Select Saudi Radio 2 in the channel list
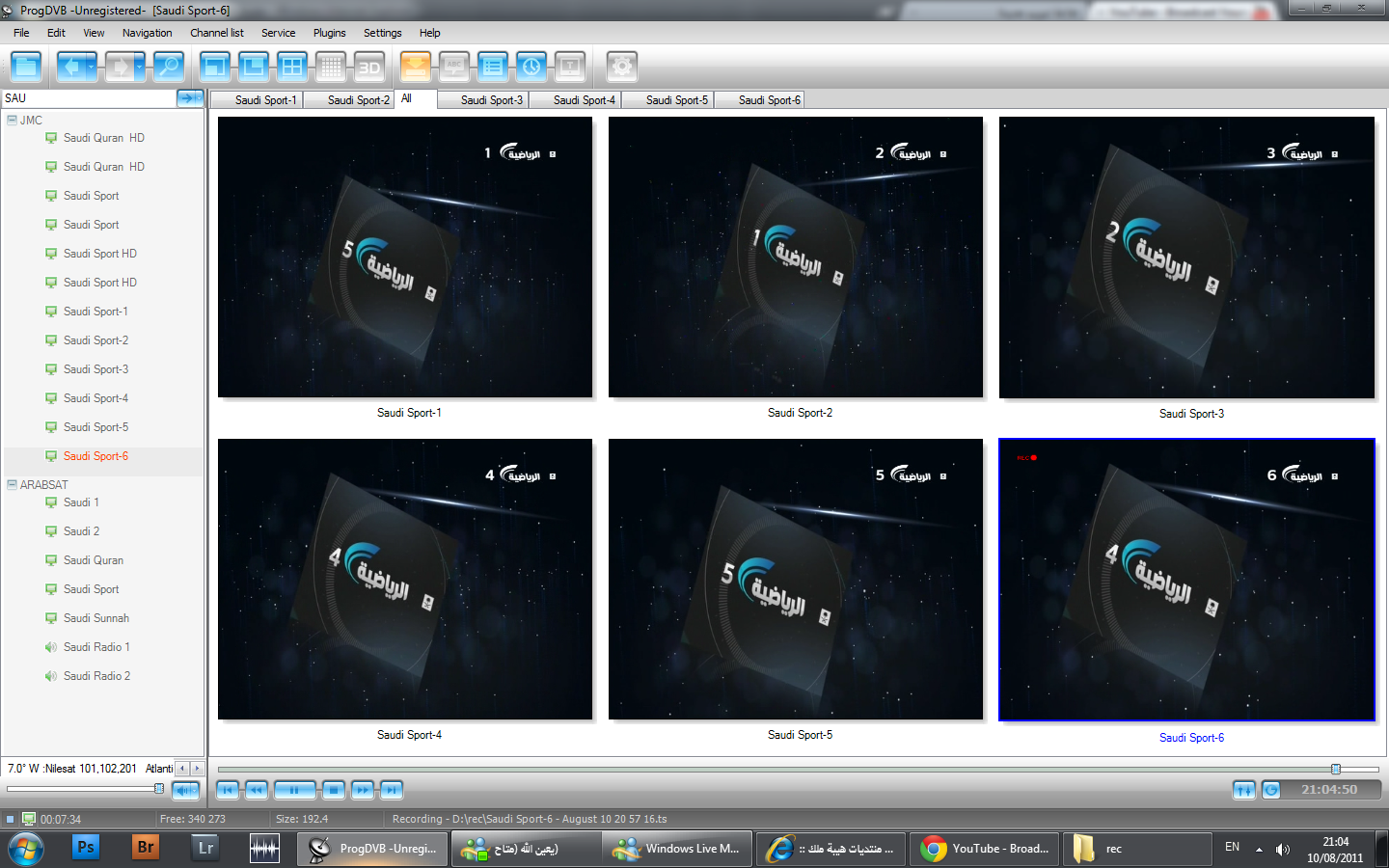 pos(95,676)
